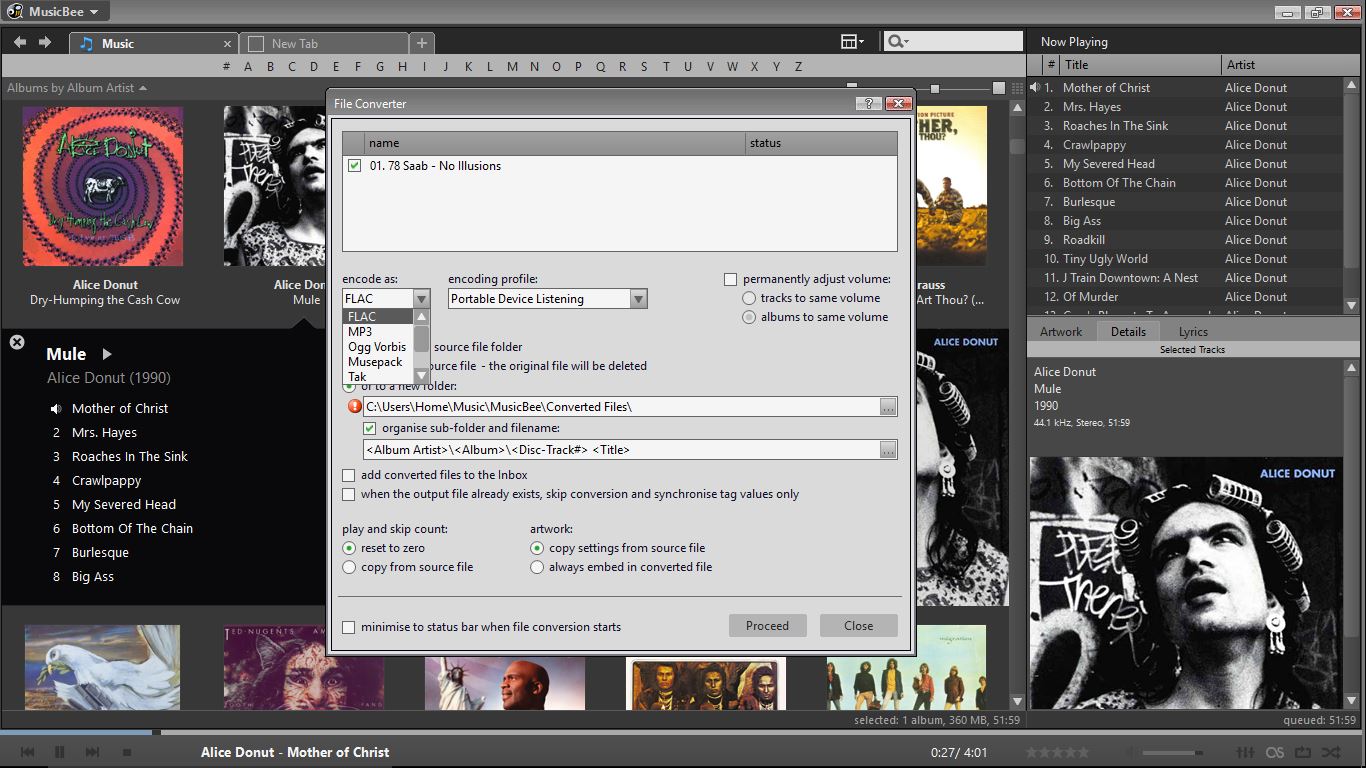Screen dimensions: 1366x768
Task: Select tracks to same volume
Action: [749, 298]
